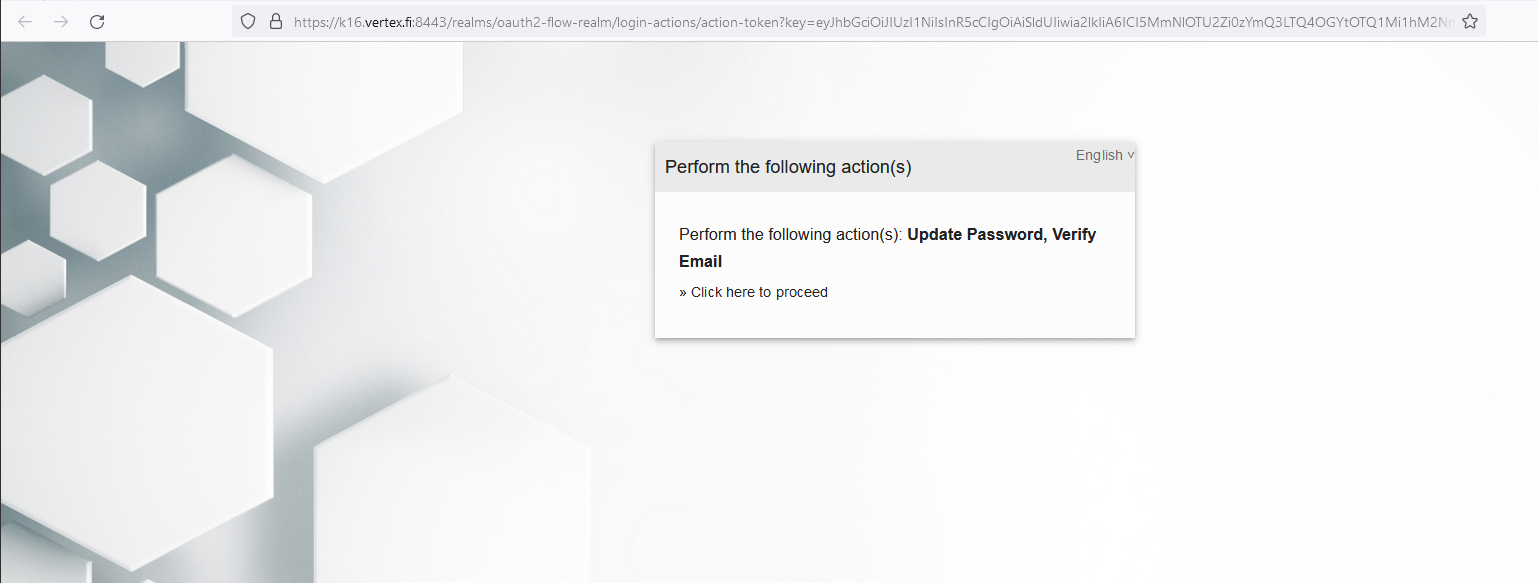Click the bold word "Email" in the card
The image size is (1538, 583).
700,262
